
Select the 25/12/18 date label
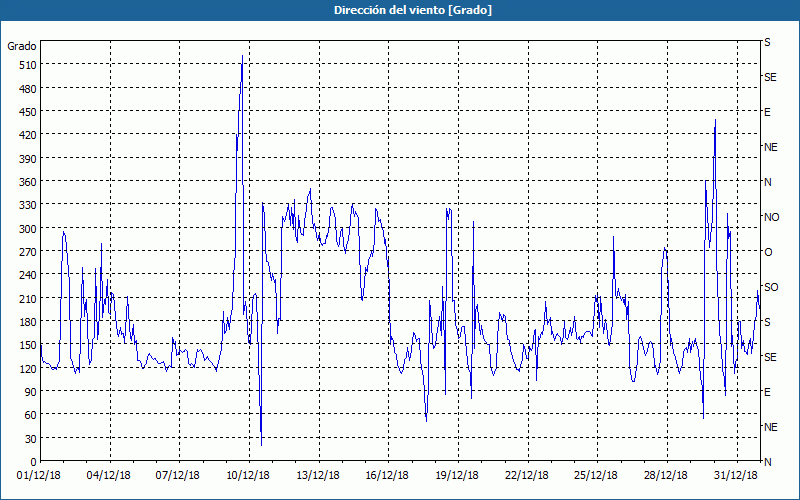[596, 476]
